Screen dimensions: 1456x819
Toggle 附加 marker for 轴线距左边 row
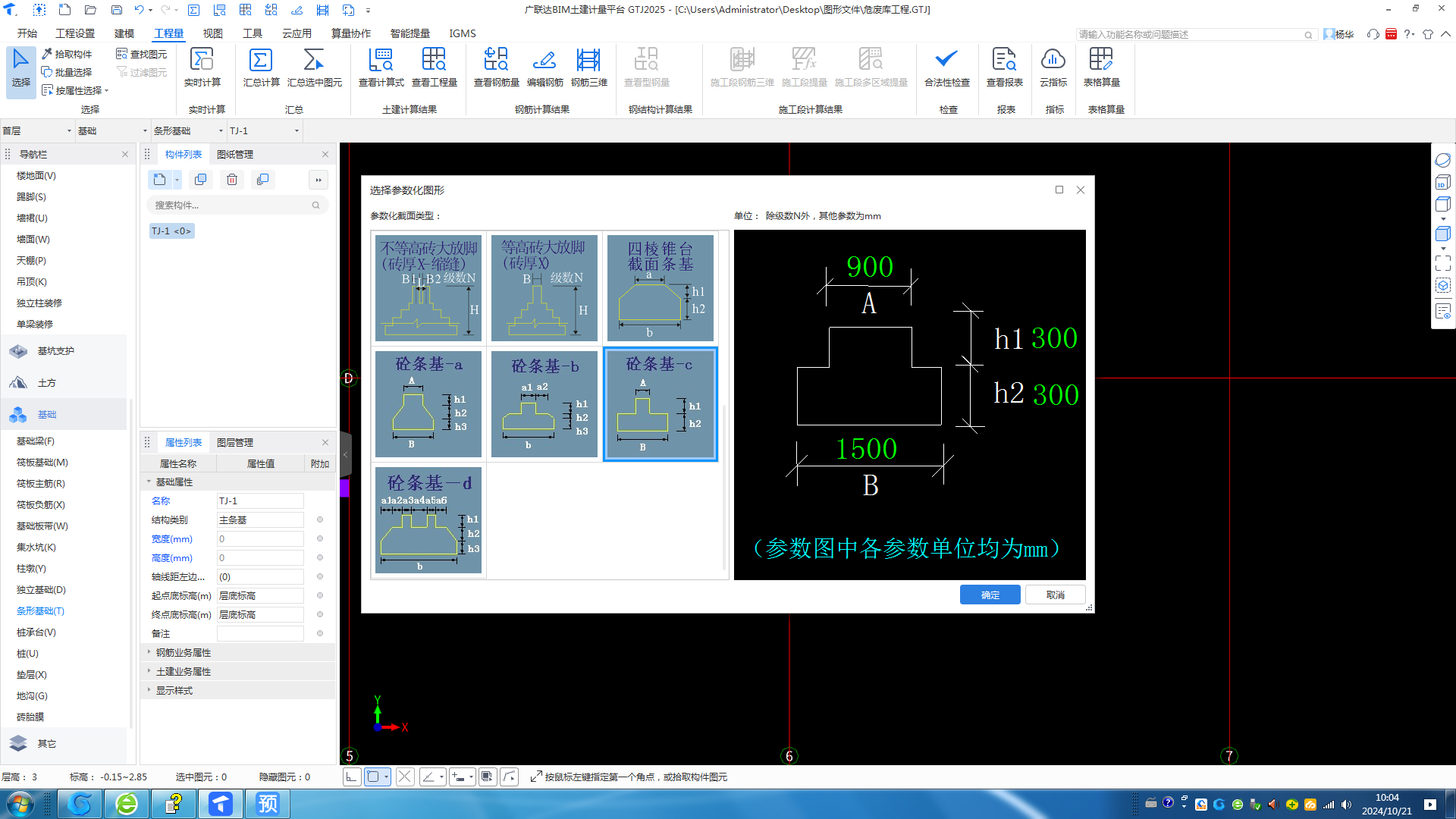pyautogui.click(x=320, y=577)
